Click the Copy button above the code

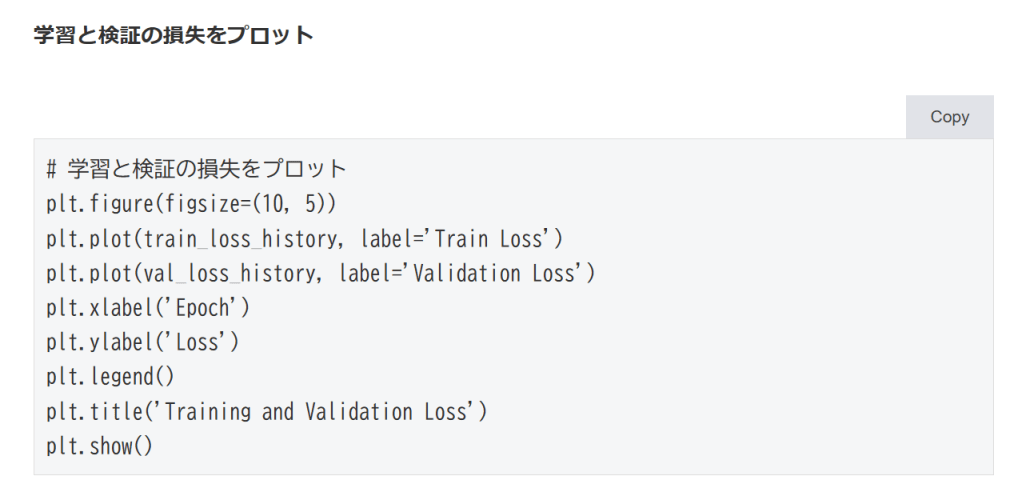(x=949, y=117)
